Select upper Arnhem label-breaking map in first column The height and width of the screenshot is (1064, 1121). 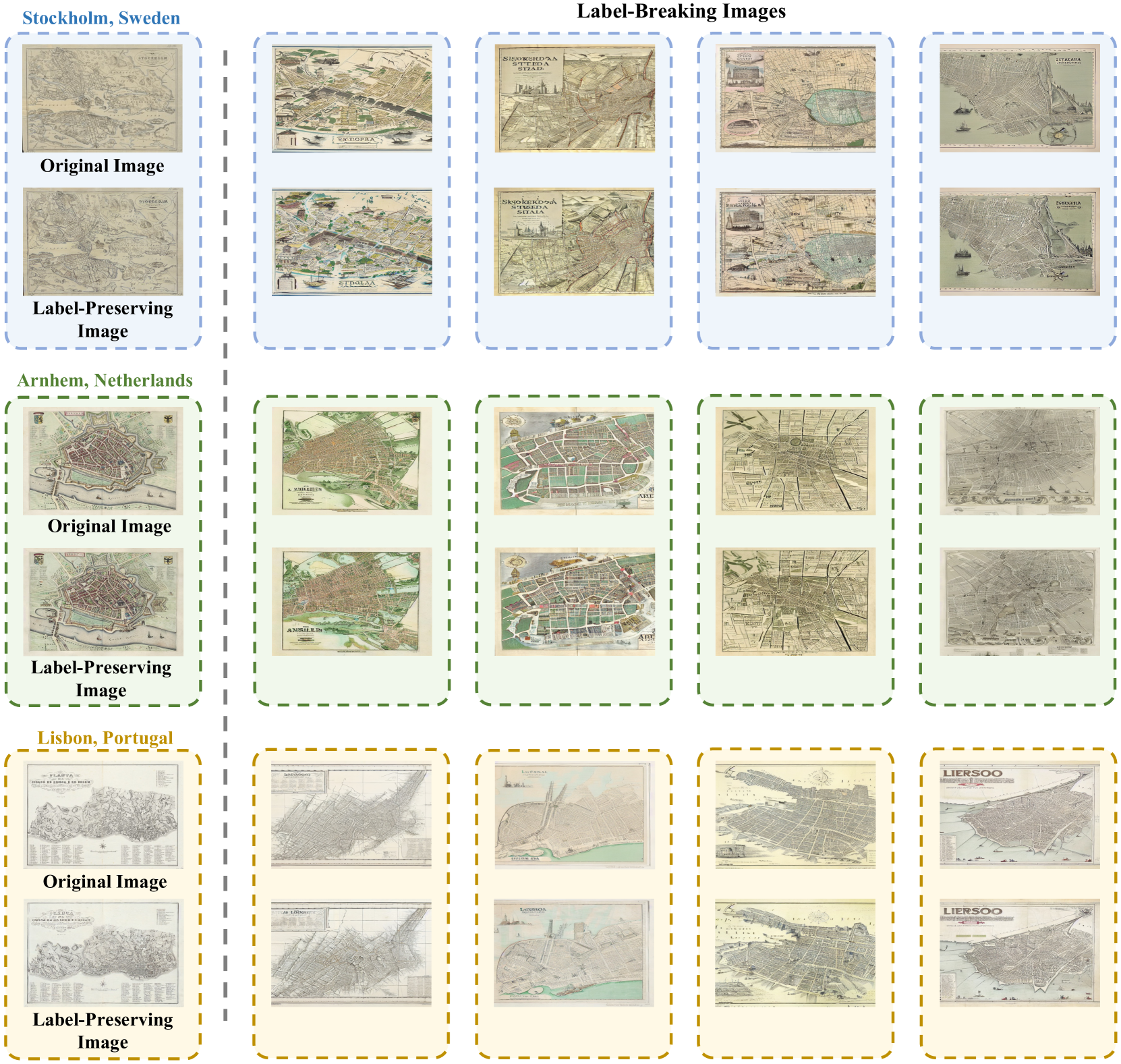pos(352,461)
